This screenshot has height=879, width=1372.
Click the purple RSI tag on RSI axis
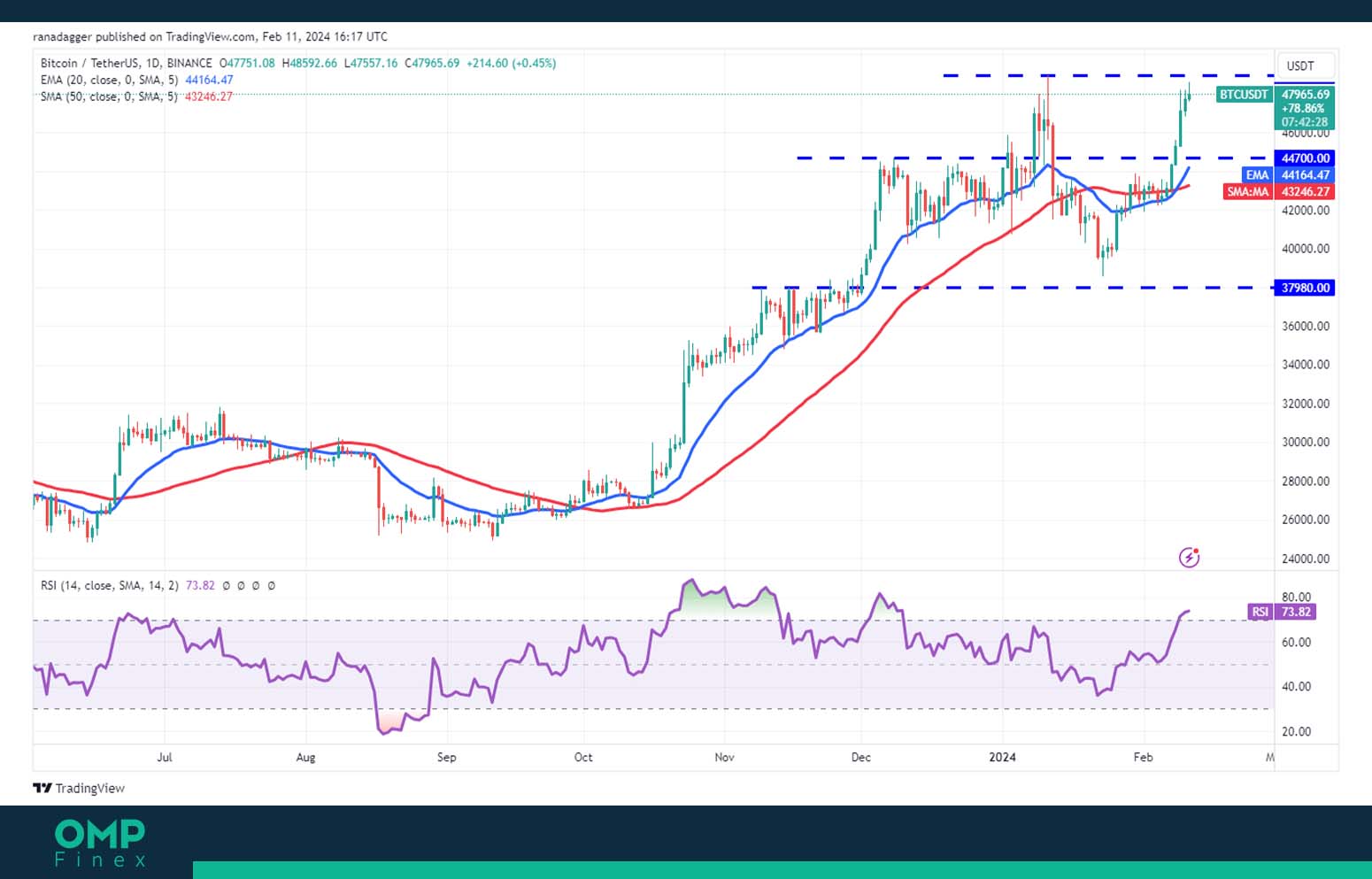point(1260,612)
